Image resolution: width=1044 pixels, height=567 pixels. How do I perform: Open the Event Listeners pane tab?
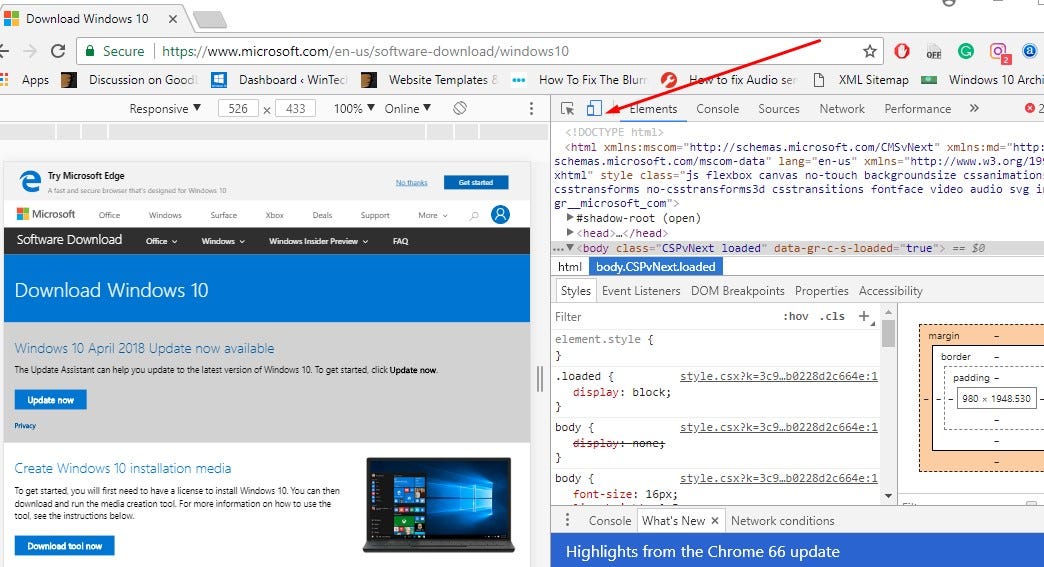coord(641,291)
